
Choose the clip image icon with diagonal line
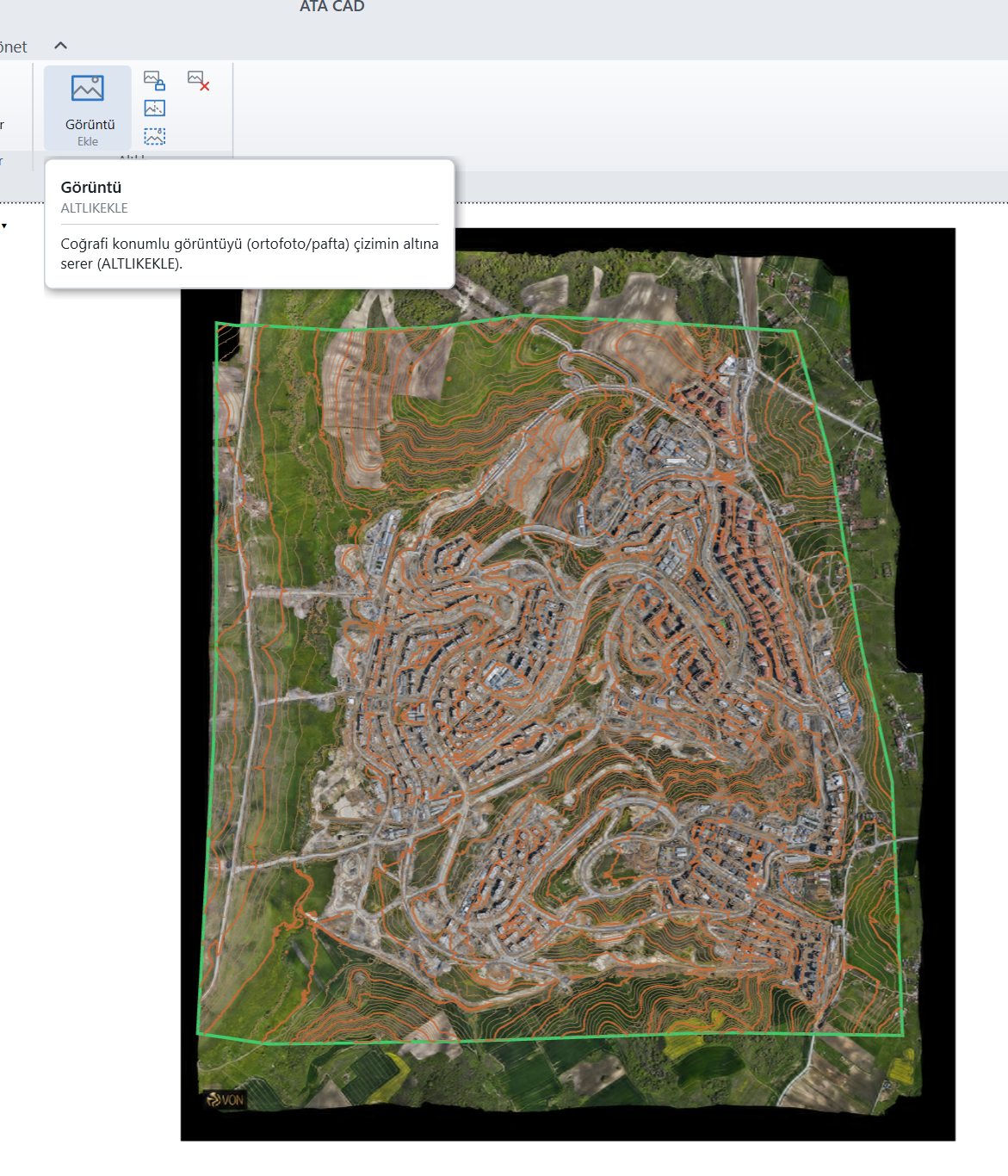click(x=155, y=108)
